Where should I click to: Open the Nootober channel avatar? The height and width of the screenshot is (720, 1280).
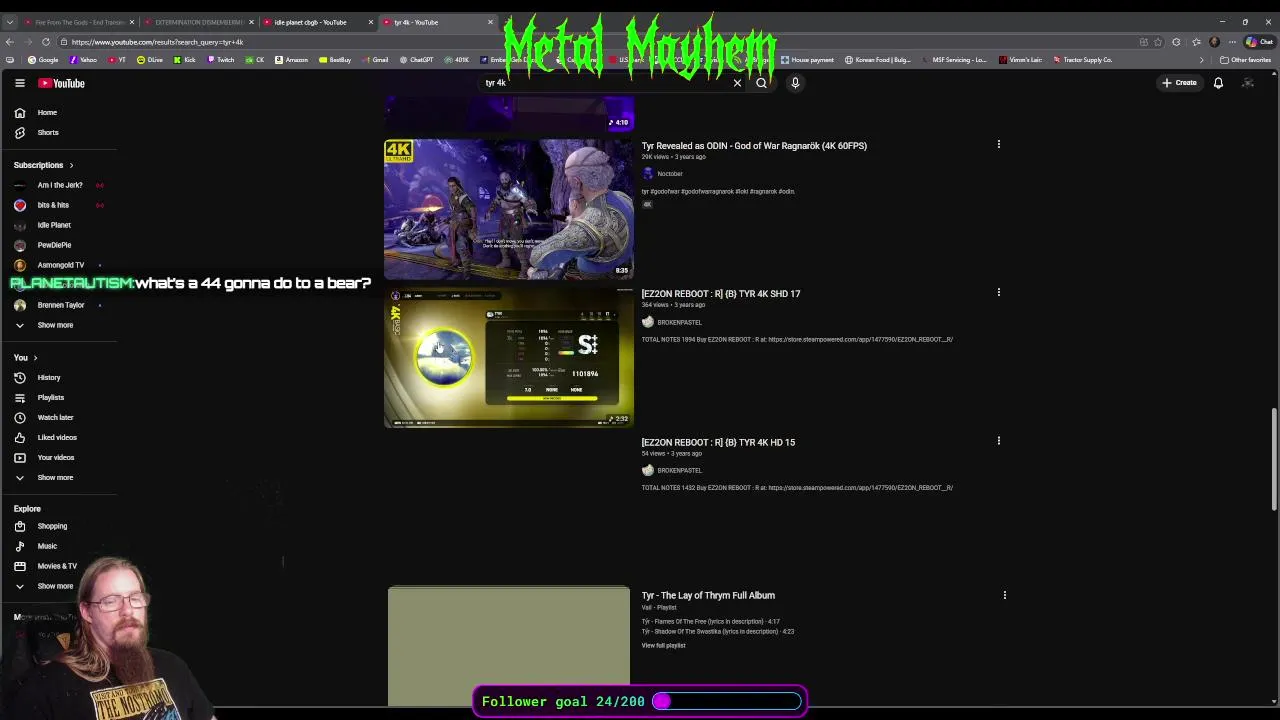click(x=648, y=173)
